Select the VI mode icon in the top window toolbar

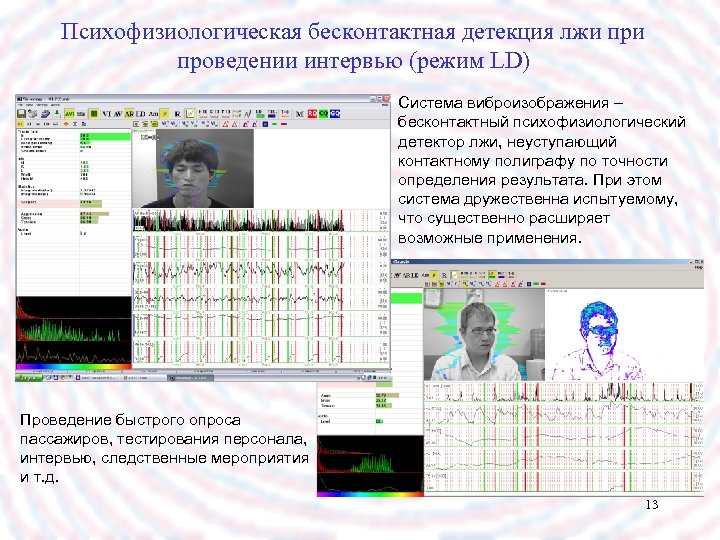click(107, 114)
